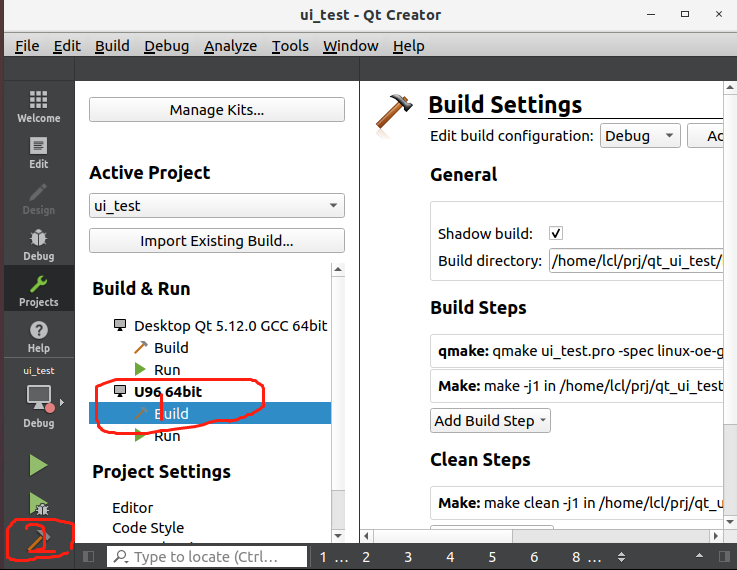Viewport: 737px width, 570px height.
Task: Open the Add Build Step dropdown
Action: coord(490,420)
